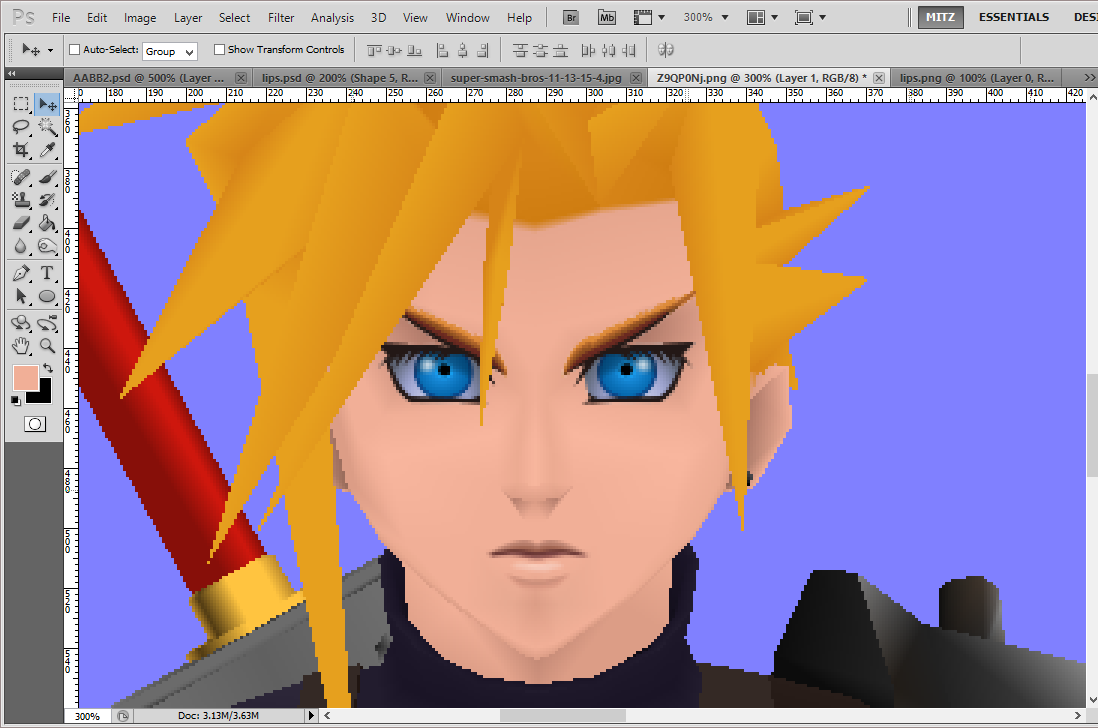Image resolution: width=1098 pixels, height=728 pixels.
Task: Click the zoom percentage field in status bar
Action: 88,716
